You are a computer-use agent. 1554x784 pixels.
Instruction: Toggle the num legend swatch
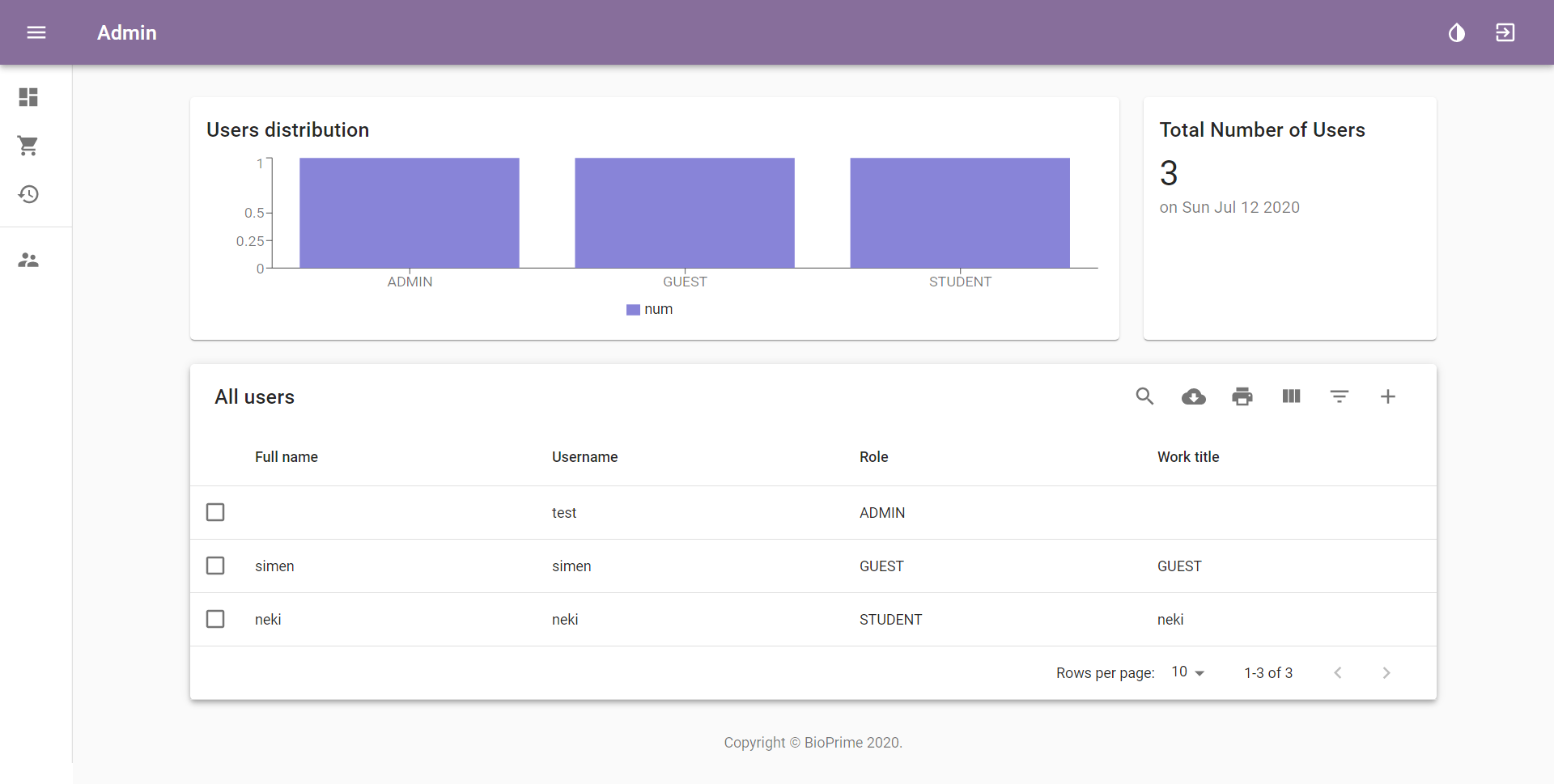point(633,310)
